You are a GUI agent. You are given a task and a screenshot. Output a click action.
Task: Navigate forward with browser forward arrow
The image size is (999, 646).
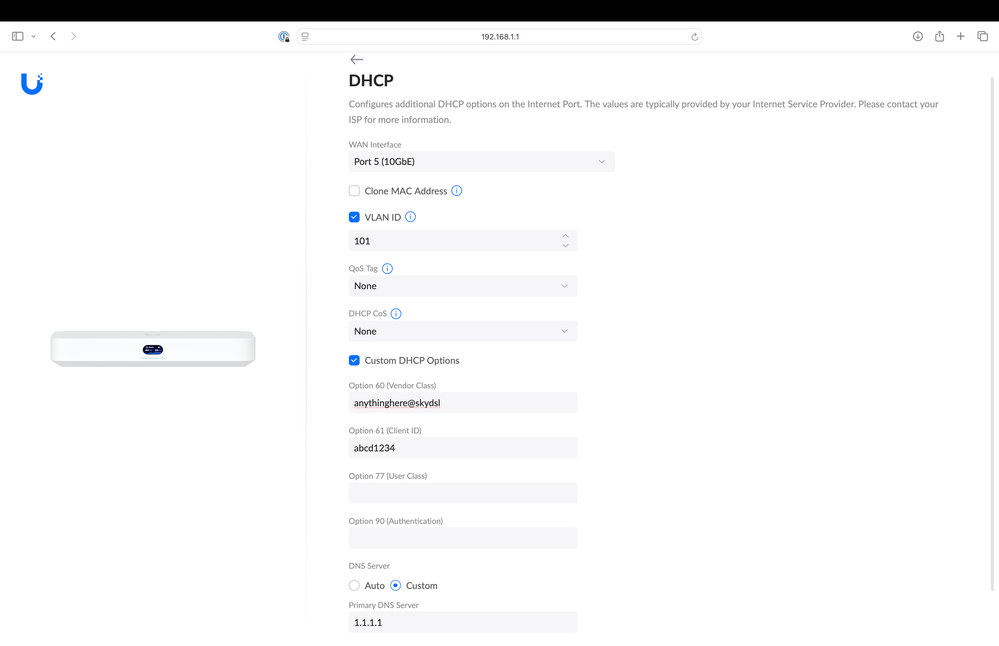[73, 36]
